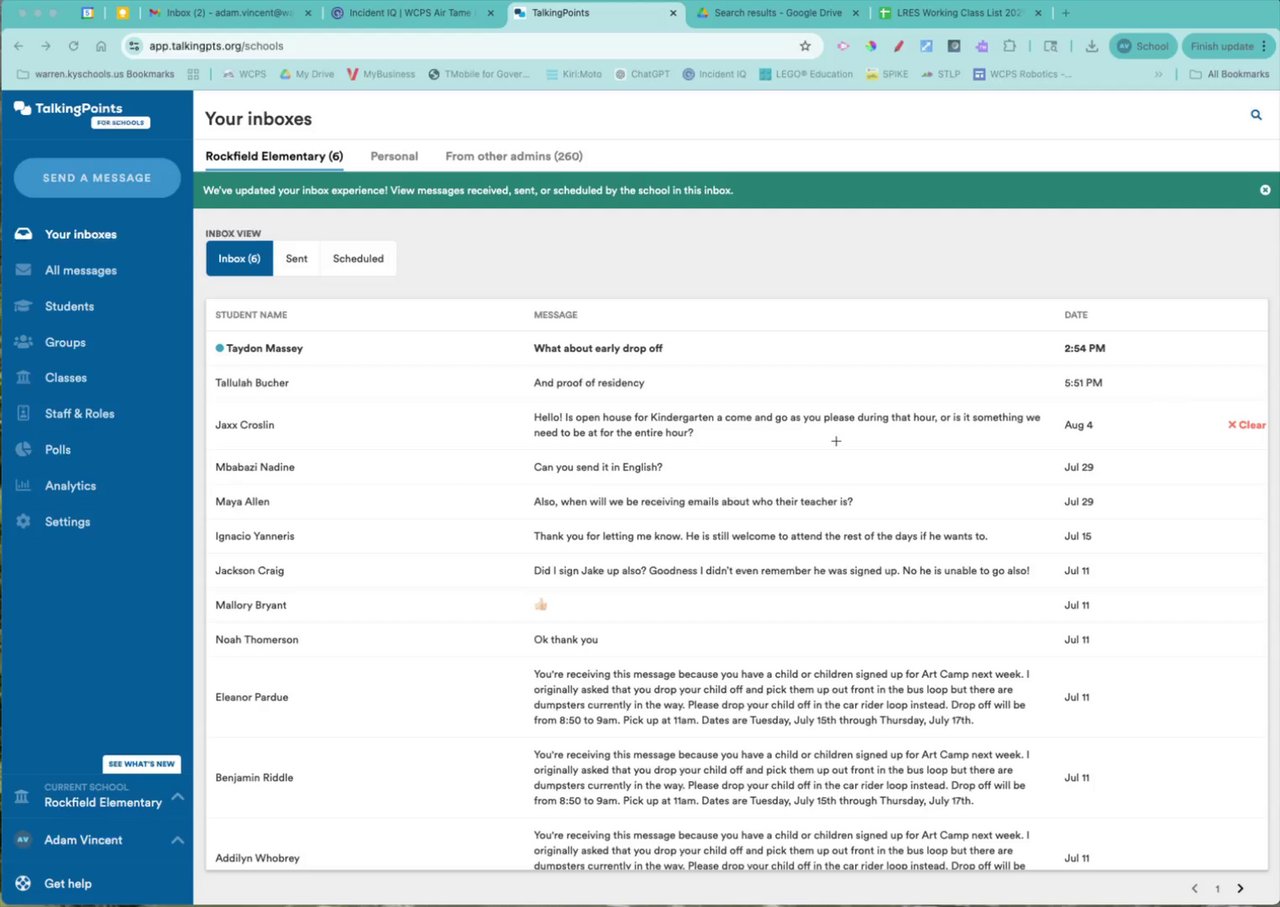Open Tallulah Bucher message row
The height and width of the screenshot is (907, 1280).
pos(736,383)
